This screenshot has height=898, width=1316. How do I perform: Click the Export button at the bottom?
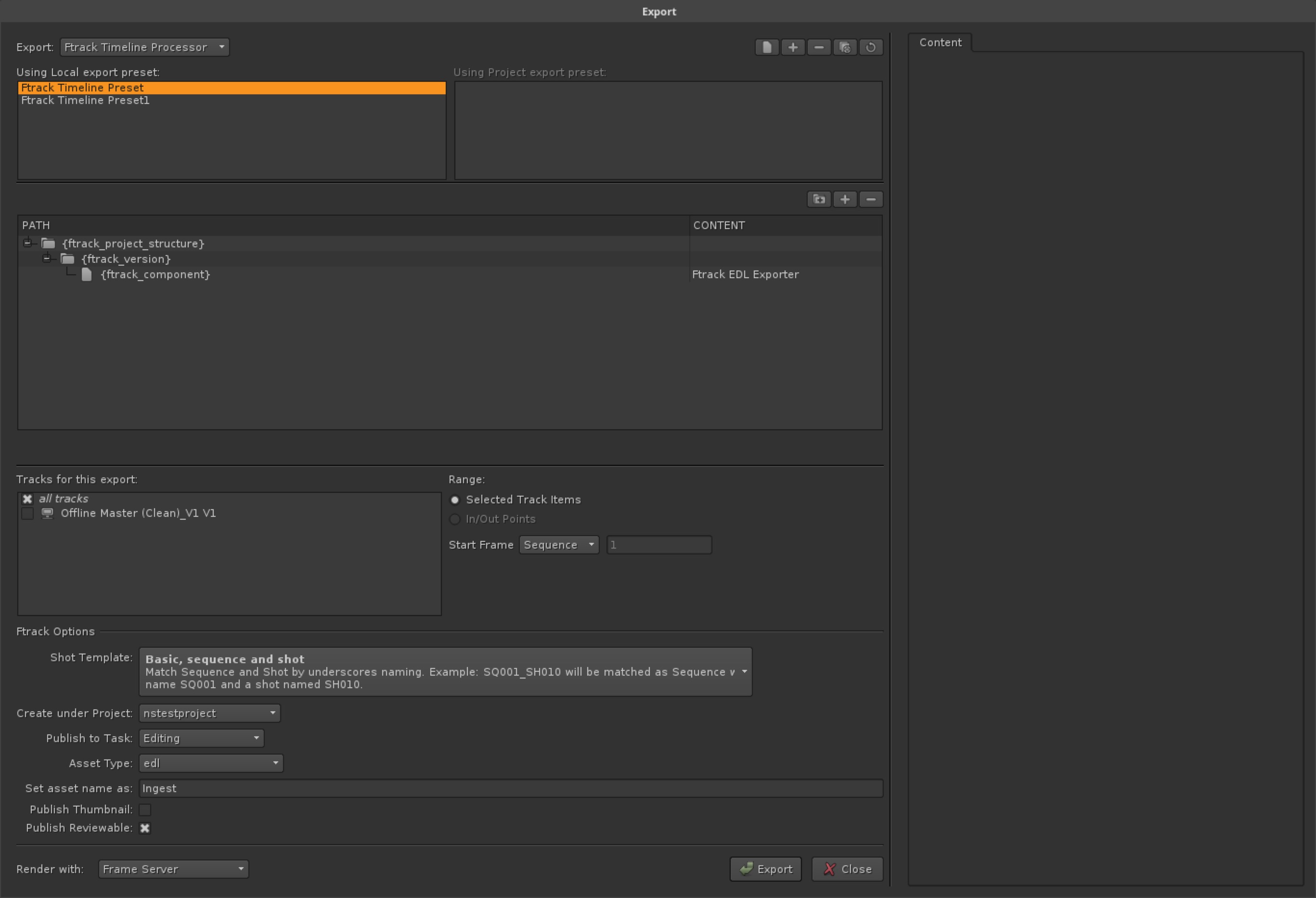click(766, 869)
